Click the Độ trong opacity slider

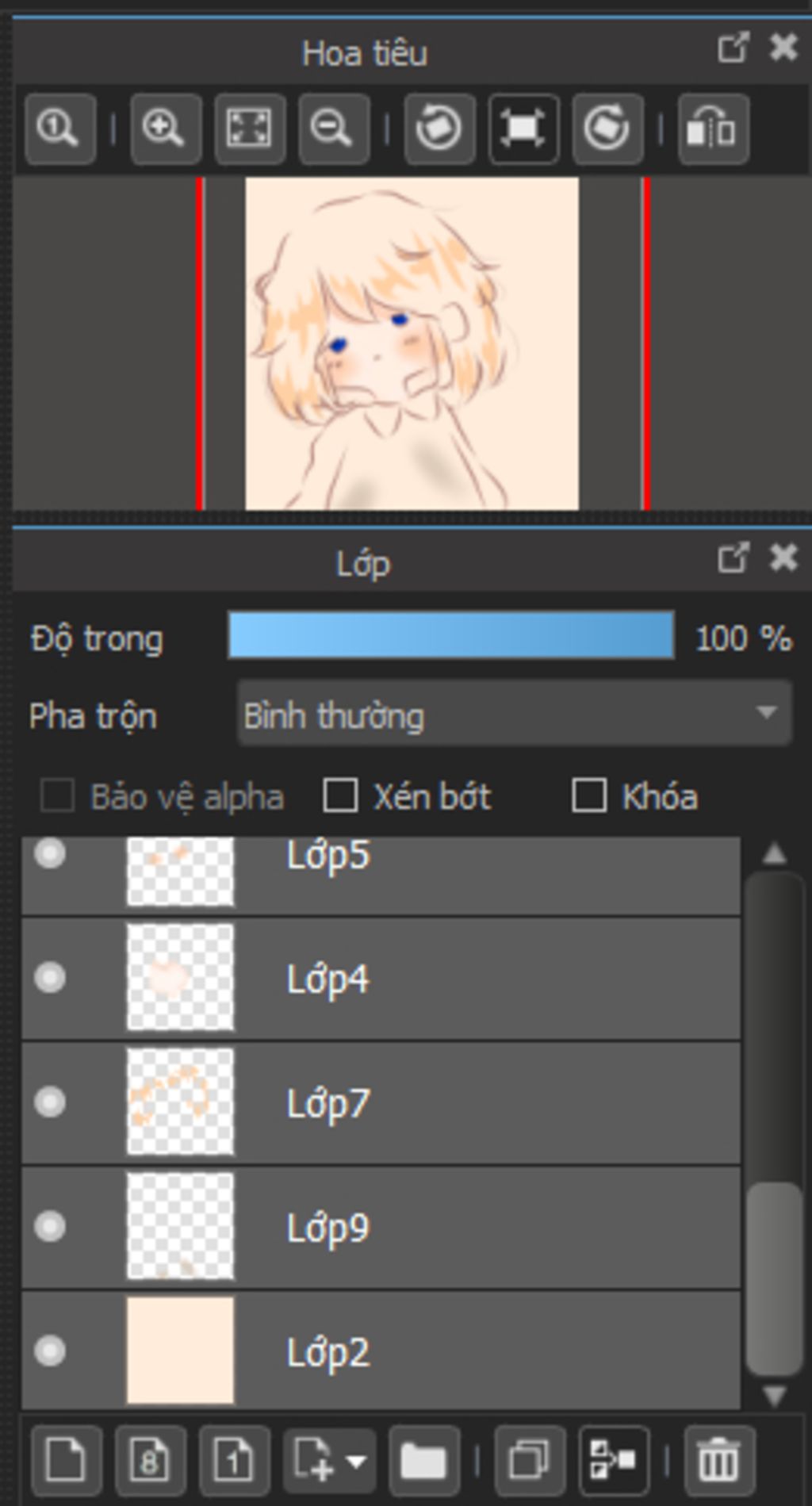click(450, 635)
